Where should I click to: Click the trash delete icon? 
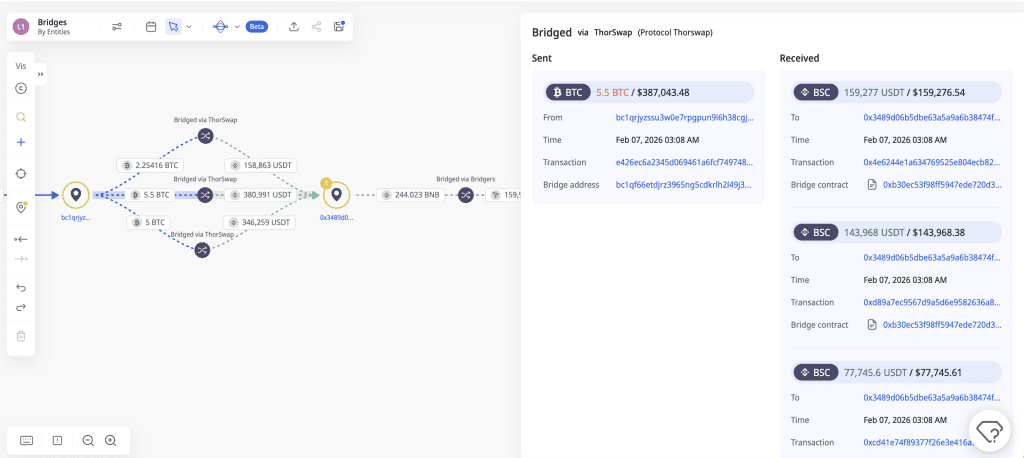pos(21,336)
